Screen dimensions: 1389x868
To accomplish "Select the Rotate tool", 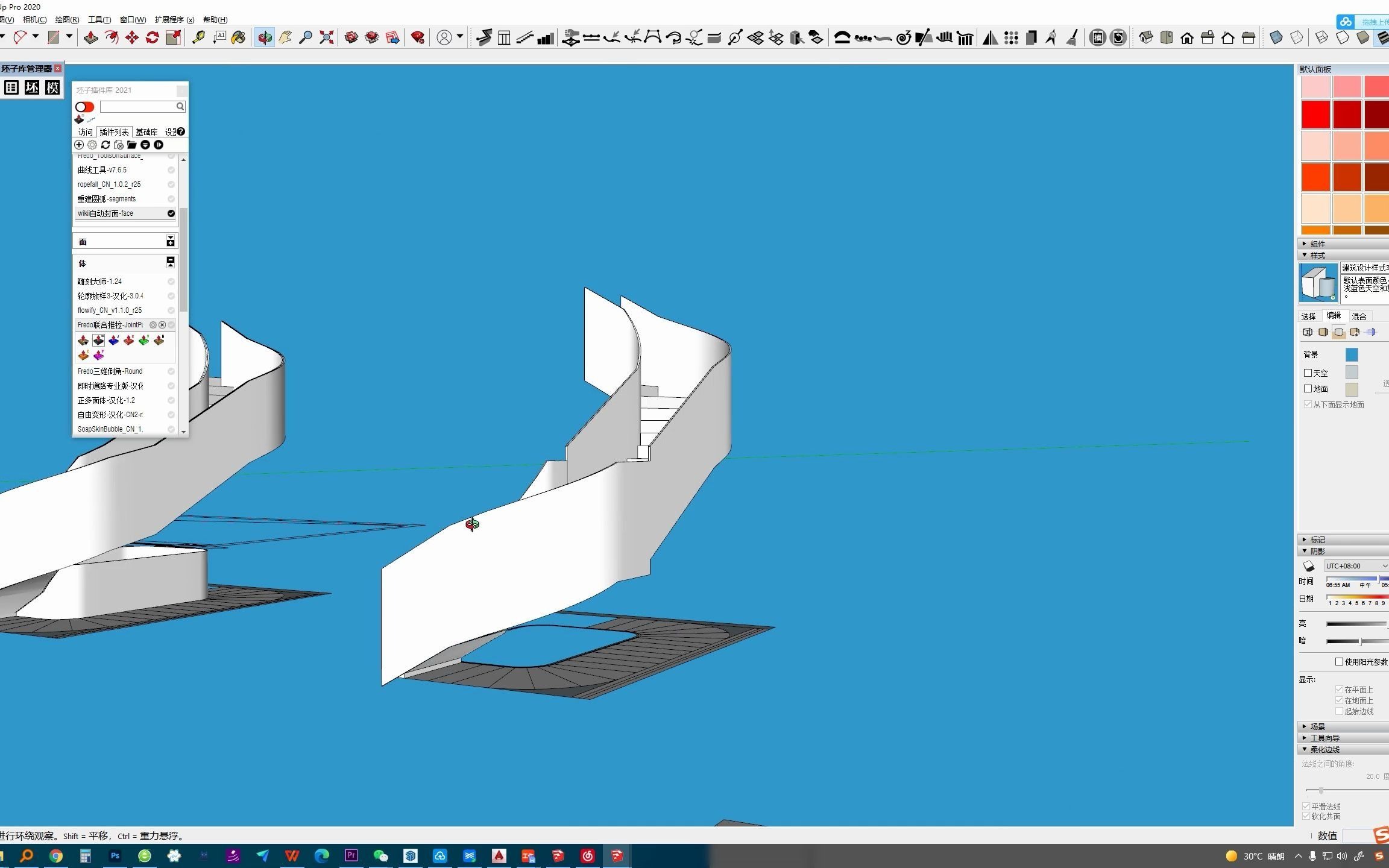I will pyautogui.click(x=153, y=38).
